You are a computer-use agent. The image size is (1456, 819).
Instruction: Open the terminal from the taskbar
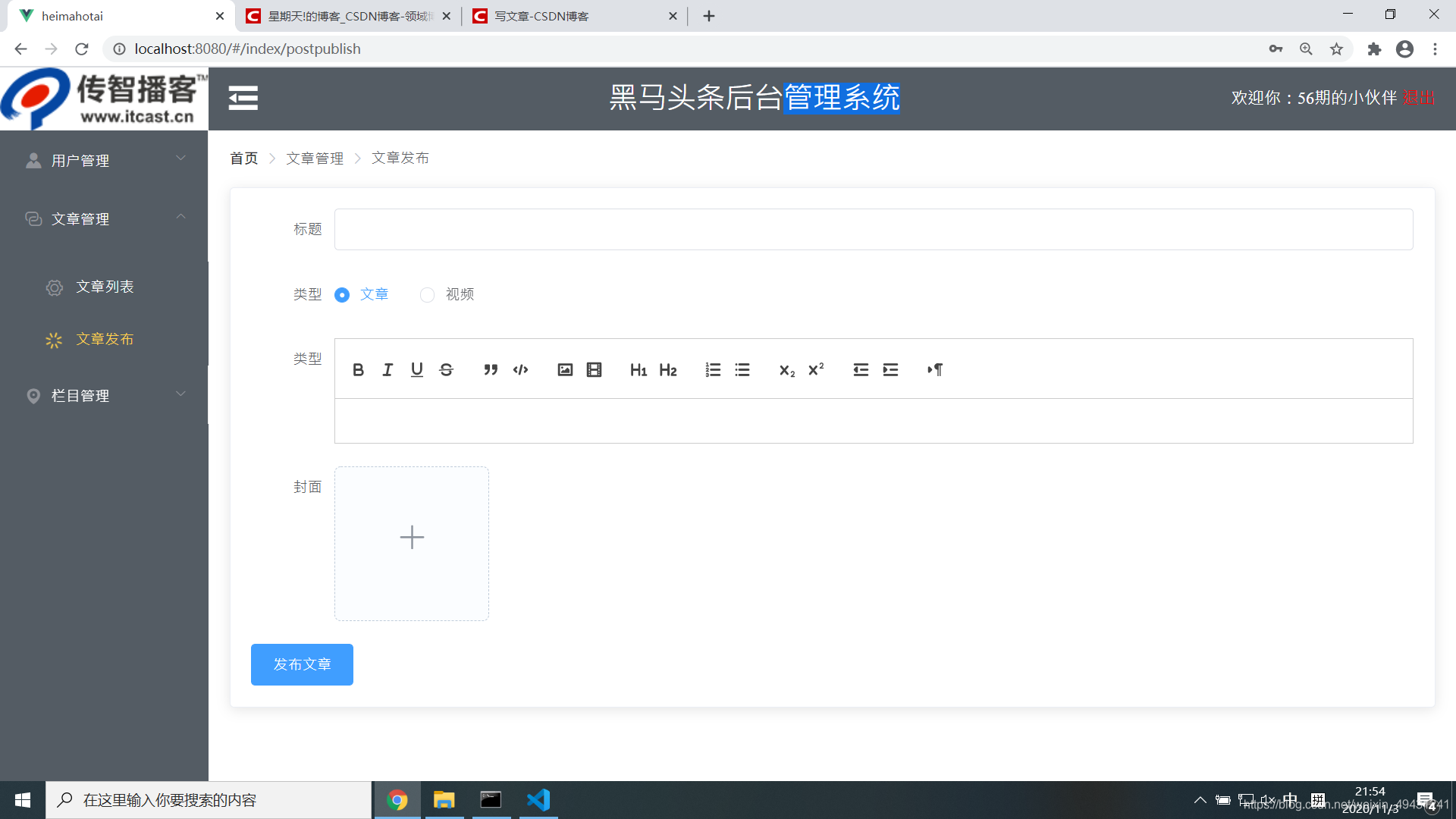[491, 800]
